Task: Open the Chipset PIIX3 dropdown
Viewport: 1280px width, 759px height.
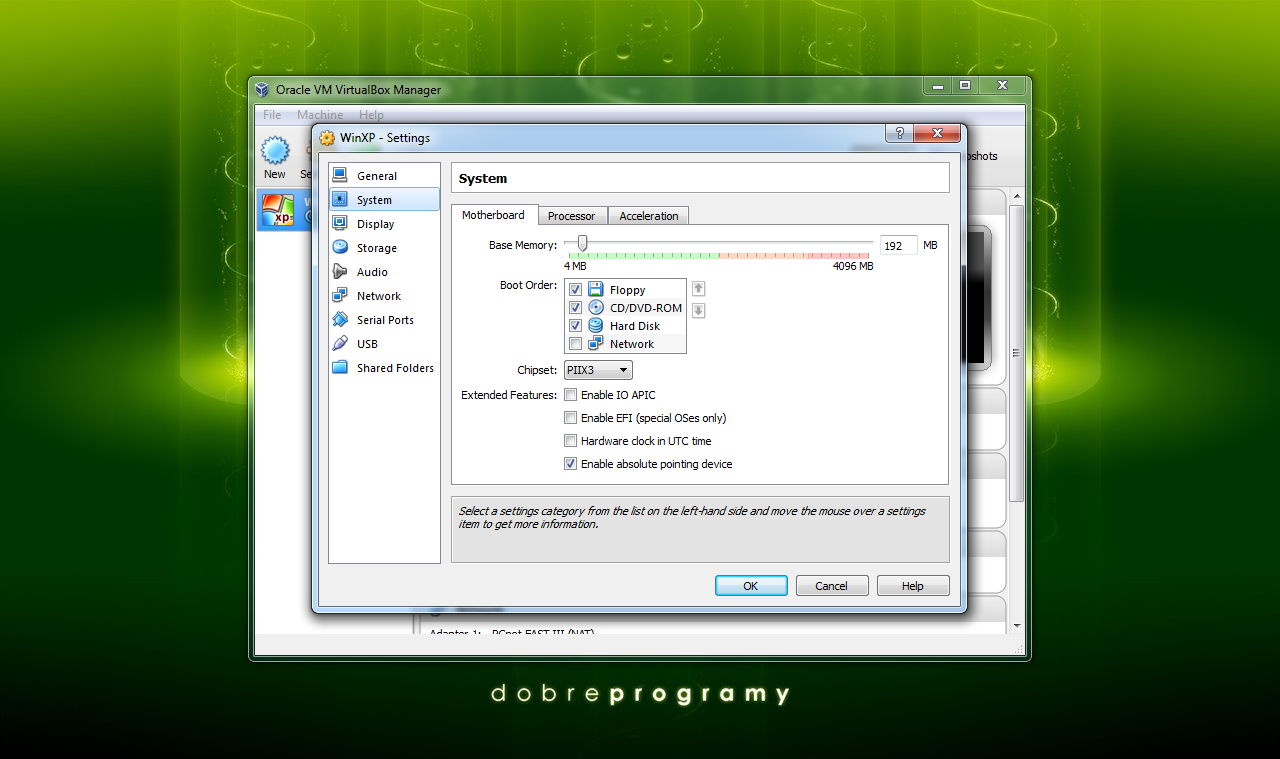Action: coord(598,370)
